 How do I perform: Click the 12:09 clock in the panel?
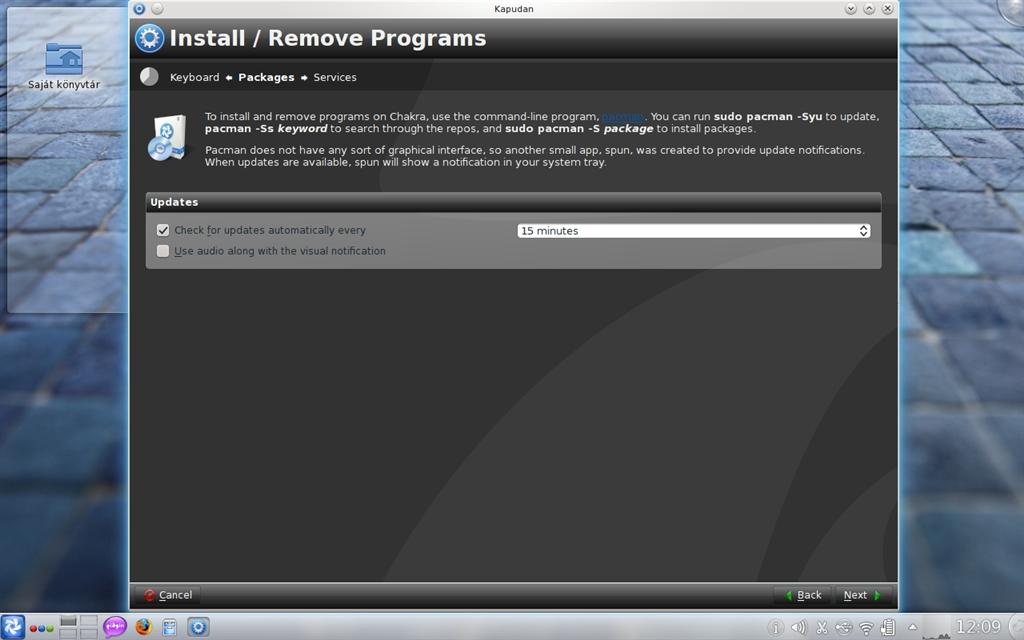978,628
